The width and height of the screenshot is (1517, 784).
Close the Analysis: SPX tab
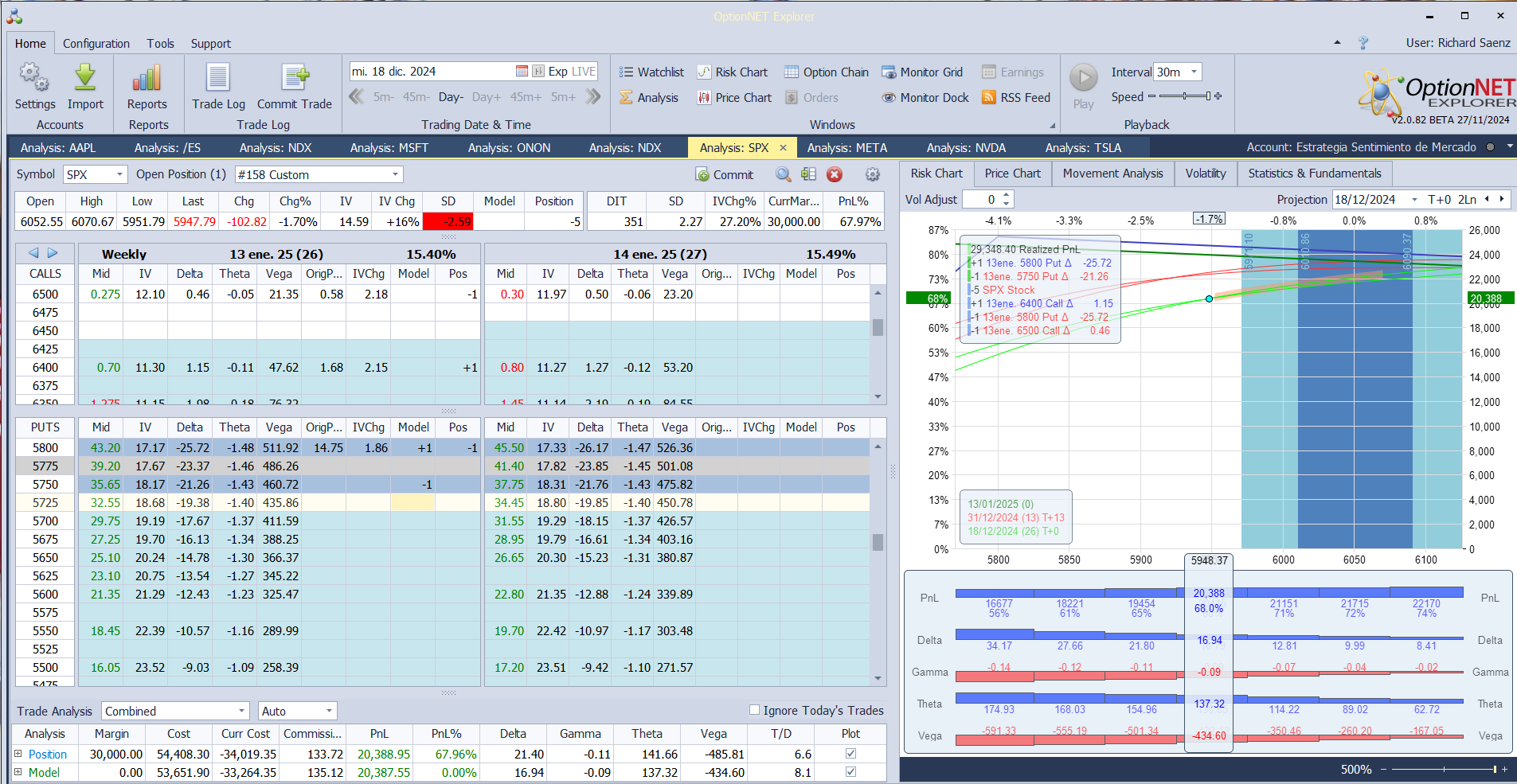click(784, 148)
